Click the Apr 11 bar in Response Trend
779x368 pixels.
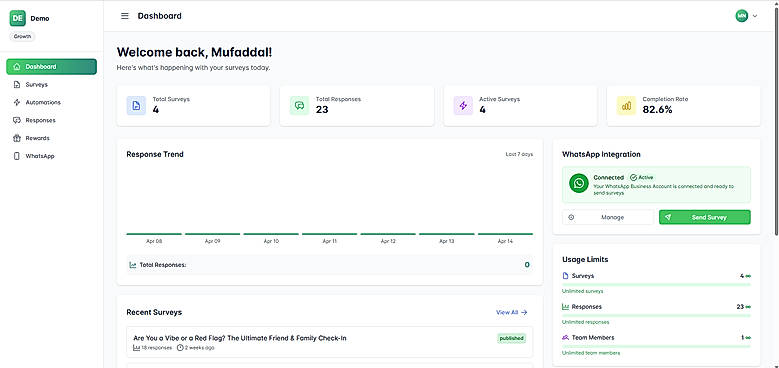click(x=329, y=233)
